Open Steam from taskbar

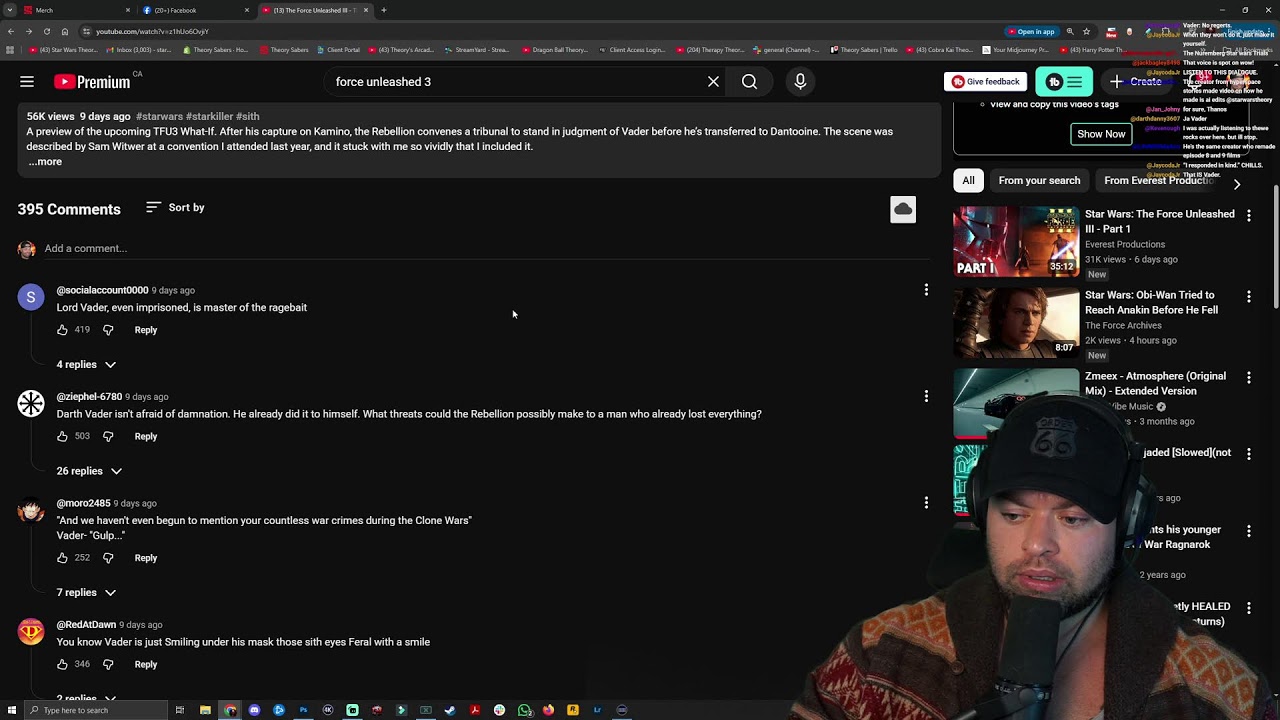450,710
